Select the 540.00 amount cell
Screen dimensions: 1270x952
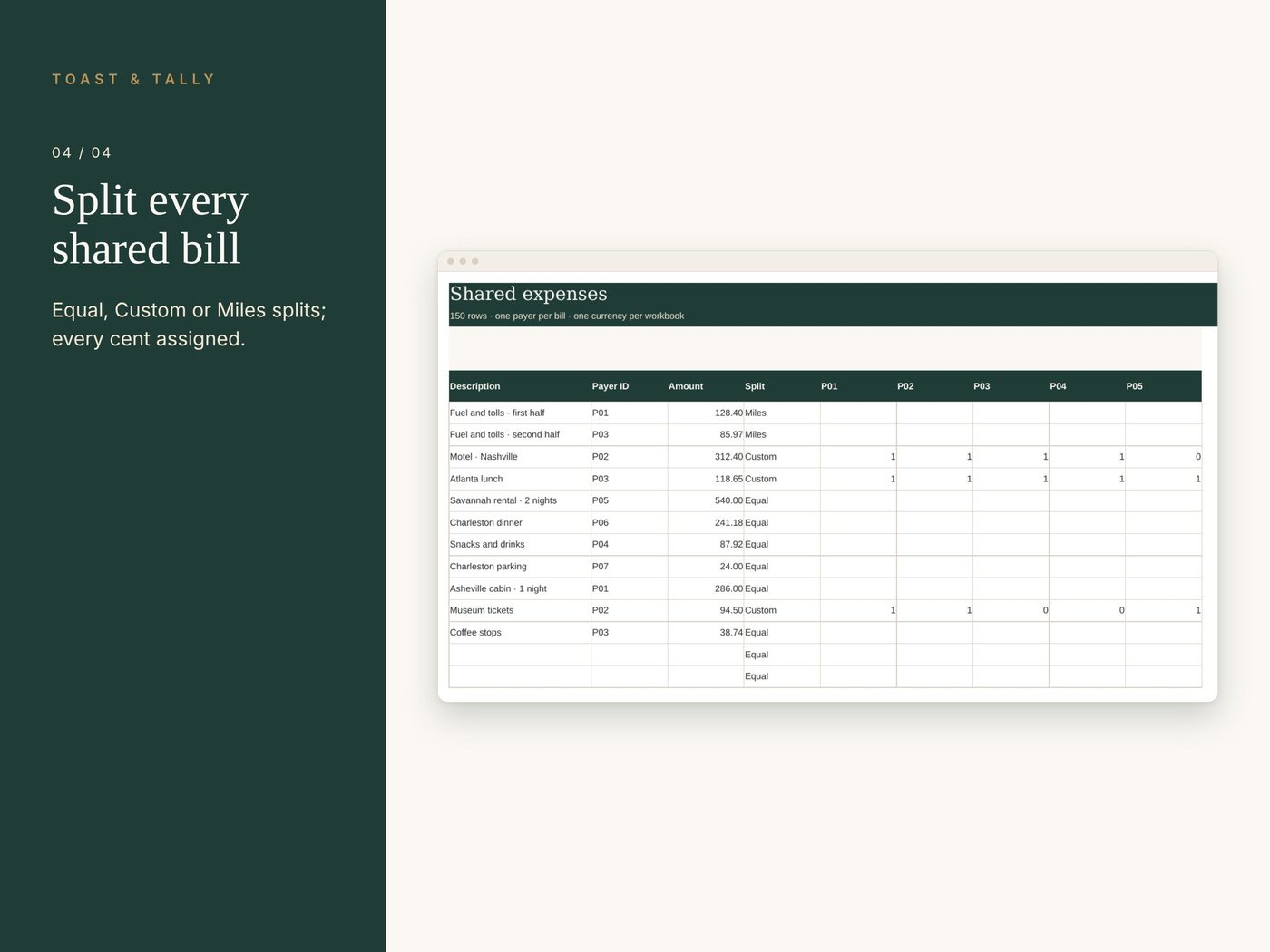click(x=706, y=500)
